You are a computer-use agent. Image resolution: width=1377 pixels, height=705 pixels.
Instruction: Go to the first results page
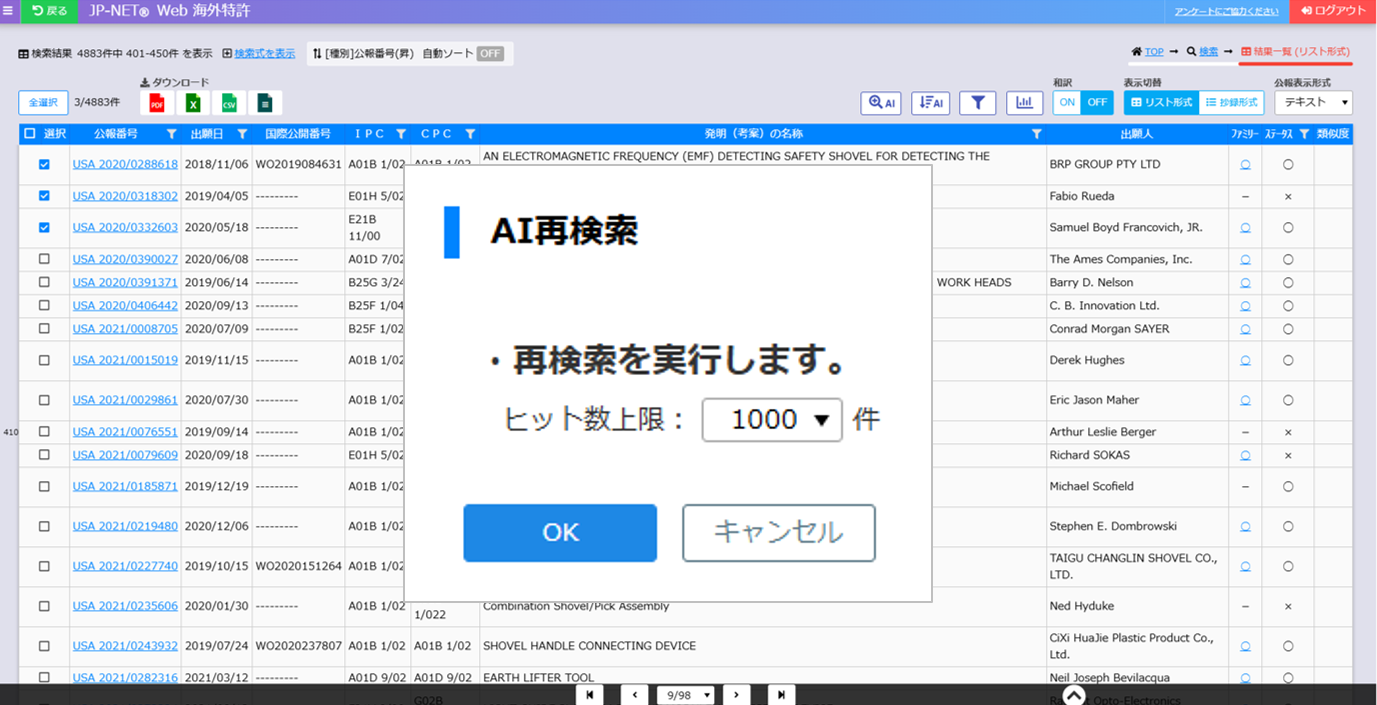[590, 694]
